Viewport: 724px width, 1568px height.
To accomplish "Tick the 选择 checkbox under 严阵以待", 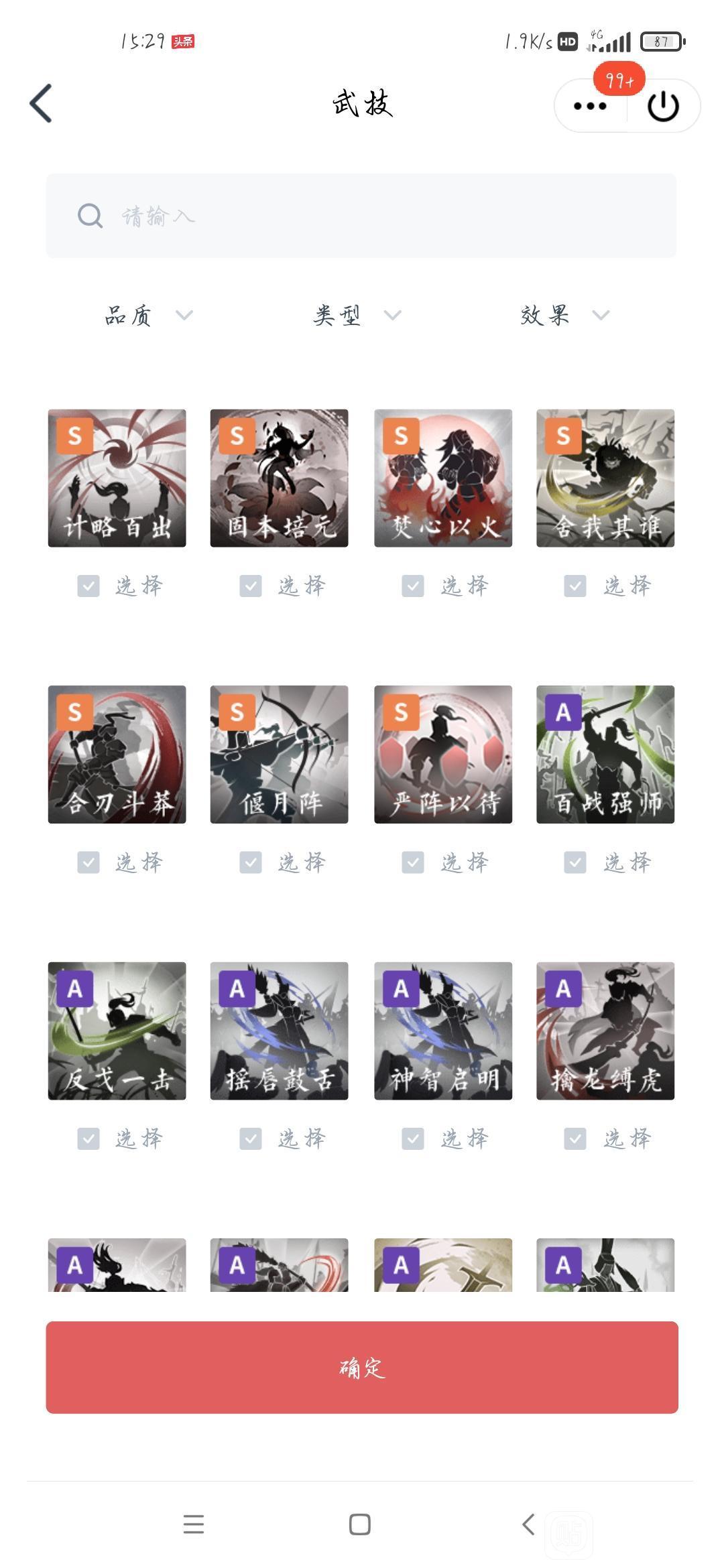I will [413, 862].
